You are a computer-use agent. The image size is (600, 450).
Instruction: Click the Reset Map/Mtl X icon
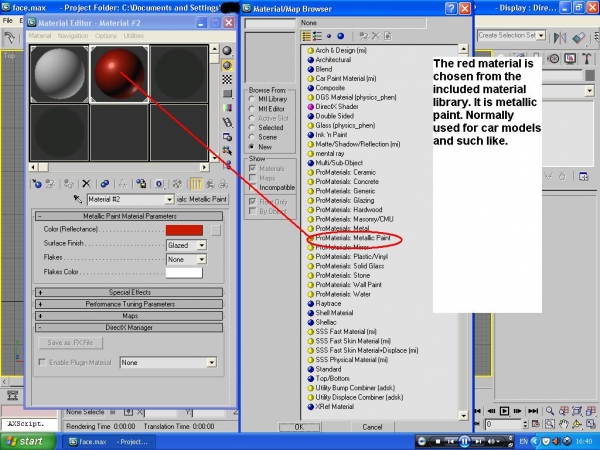[x=86, y=184]
